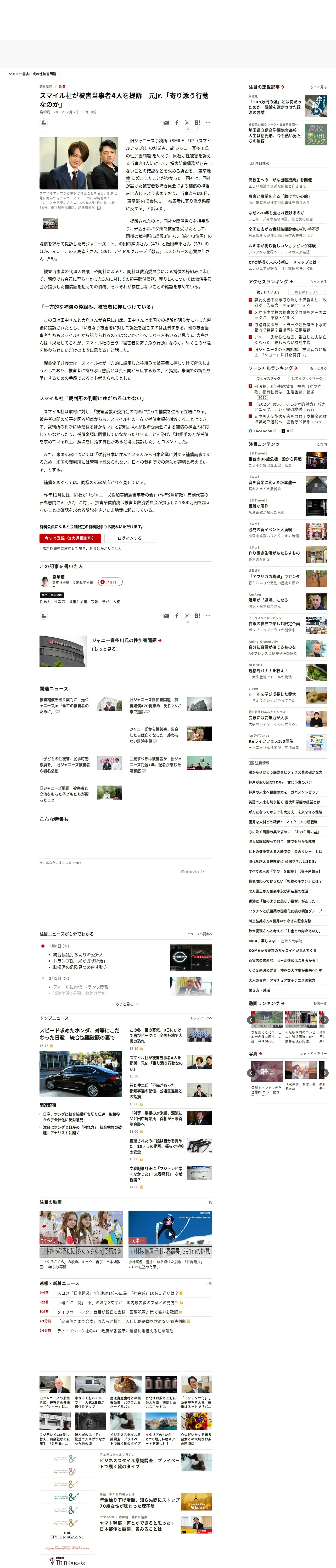
Task: Open the three-dot menu below the author profile
Action: coord(208,615)
